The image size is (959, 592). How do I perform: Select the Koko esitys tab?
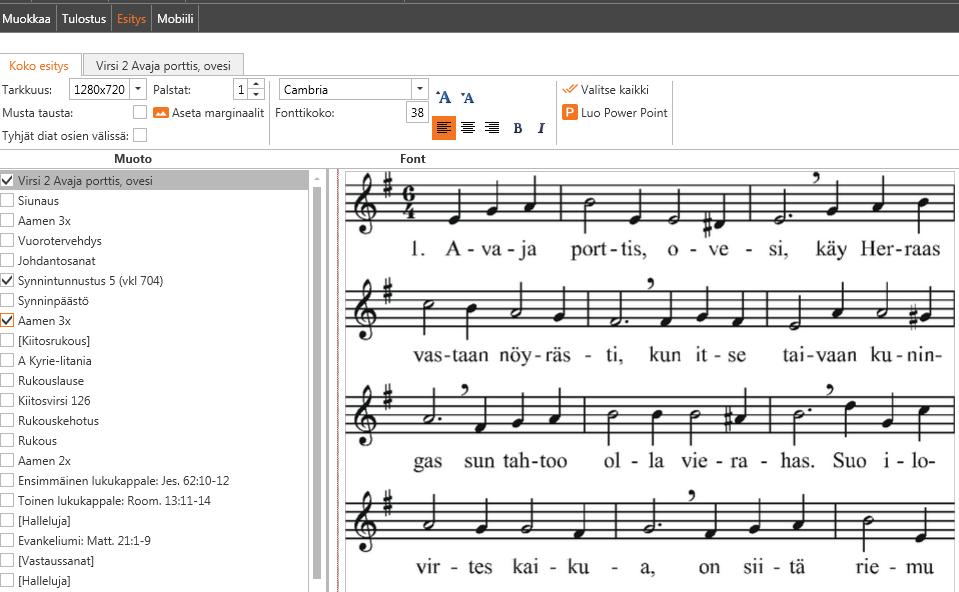point(39,65)
